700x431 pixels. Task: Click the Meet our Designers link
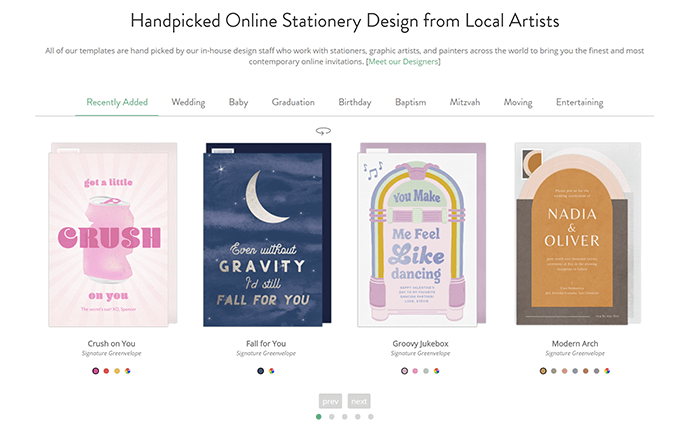click(403, 62)
